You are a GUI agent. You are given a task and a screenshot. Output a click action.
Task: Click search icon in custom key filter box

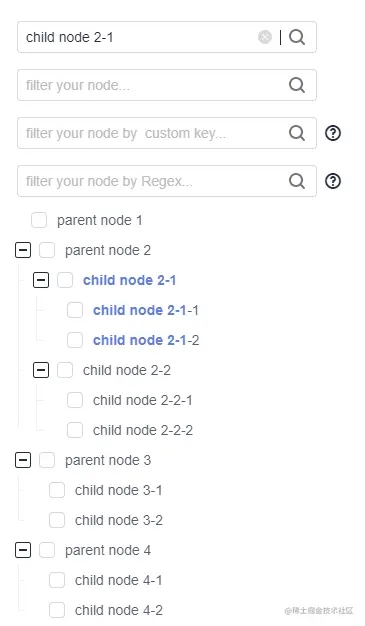point(297,133)
